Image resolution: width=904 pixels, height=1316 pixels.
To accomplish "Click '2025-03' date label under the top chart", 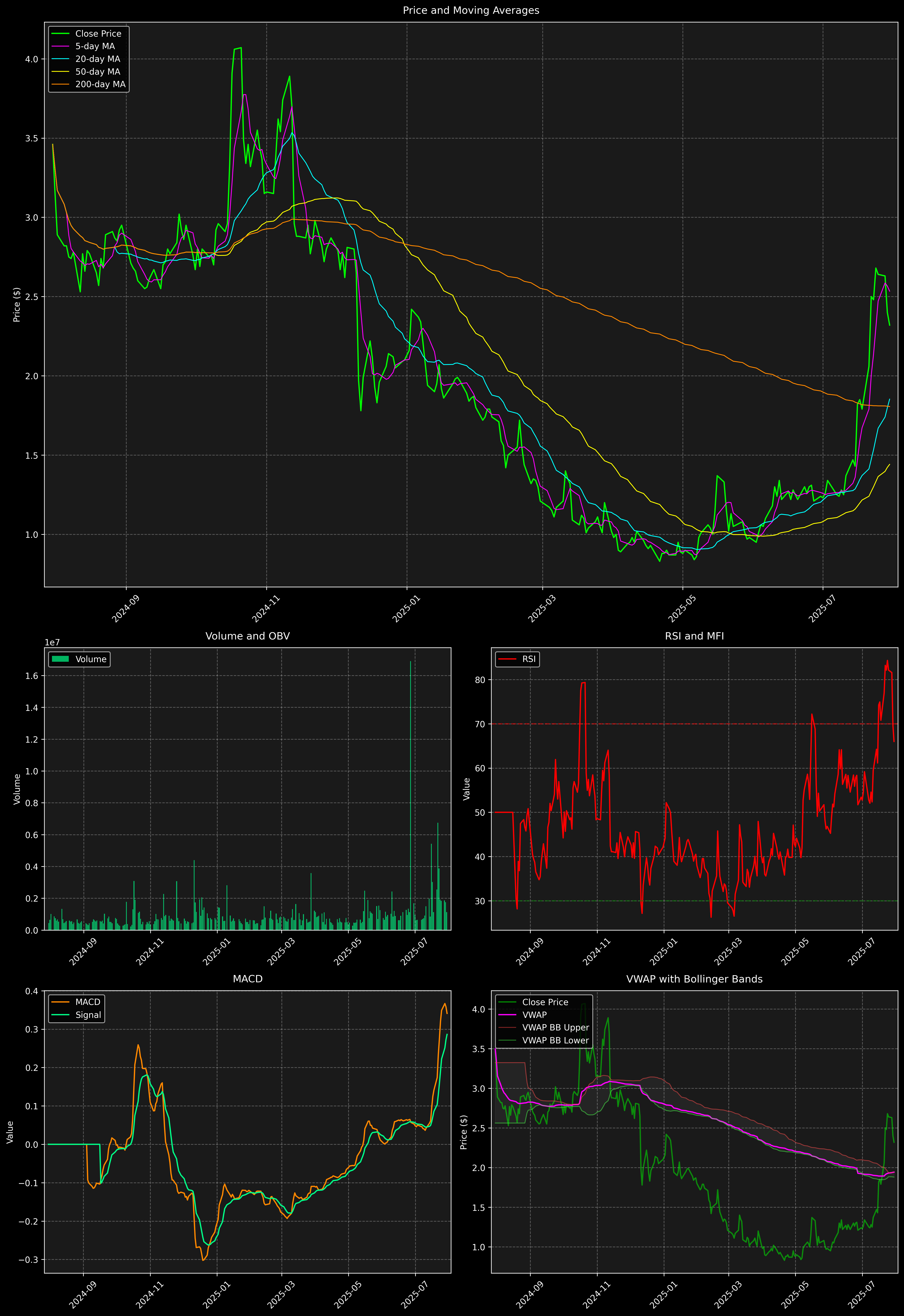I will [542, 609].
